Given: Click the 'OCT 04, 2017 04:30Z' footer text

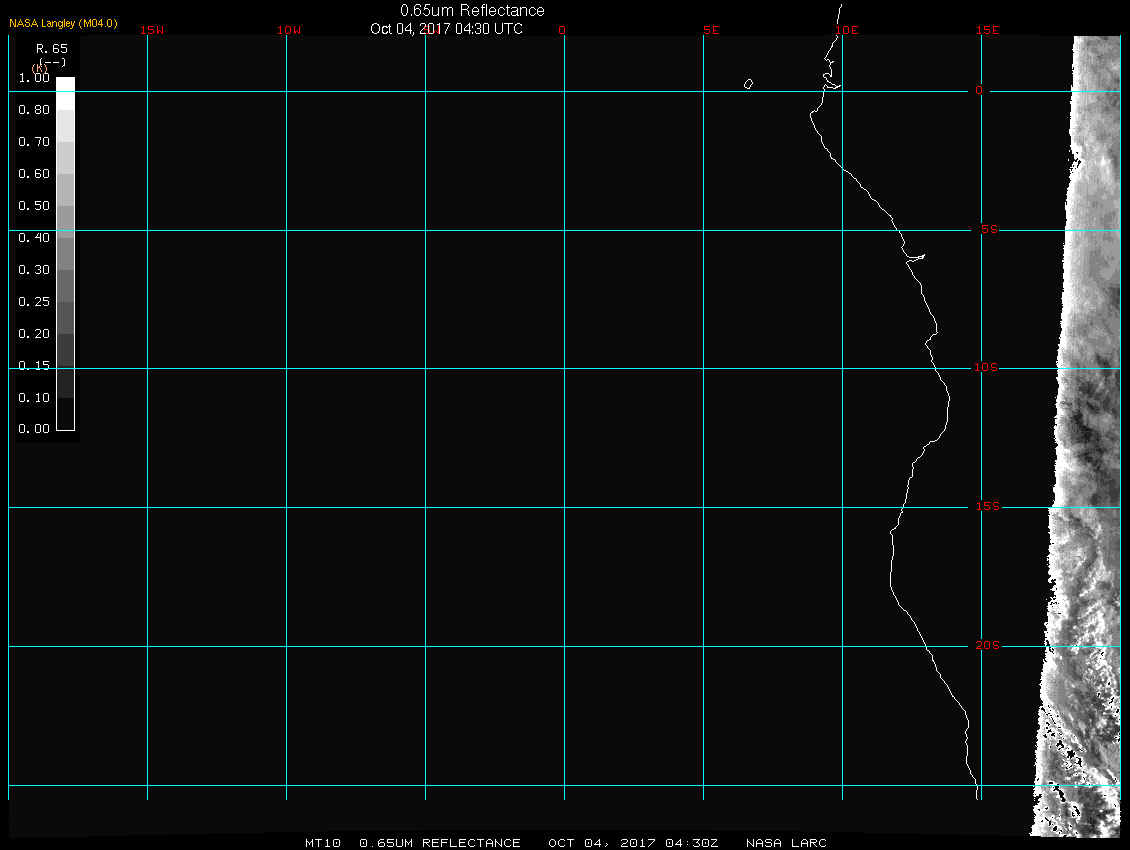Looking at the screenshot, I should 633,843.
